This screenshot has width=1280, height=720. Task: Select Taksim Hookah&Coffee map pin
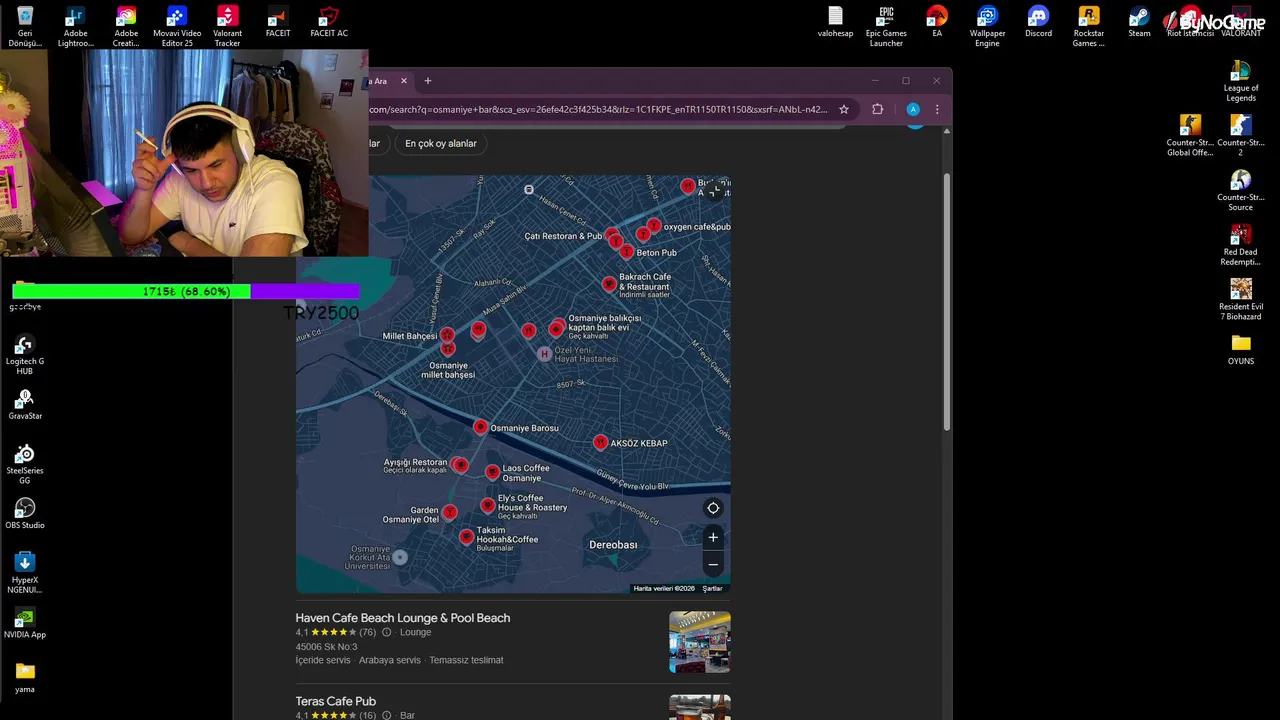click(466, 537)
